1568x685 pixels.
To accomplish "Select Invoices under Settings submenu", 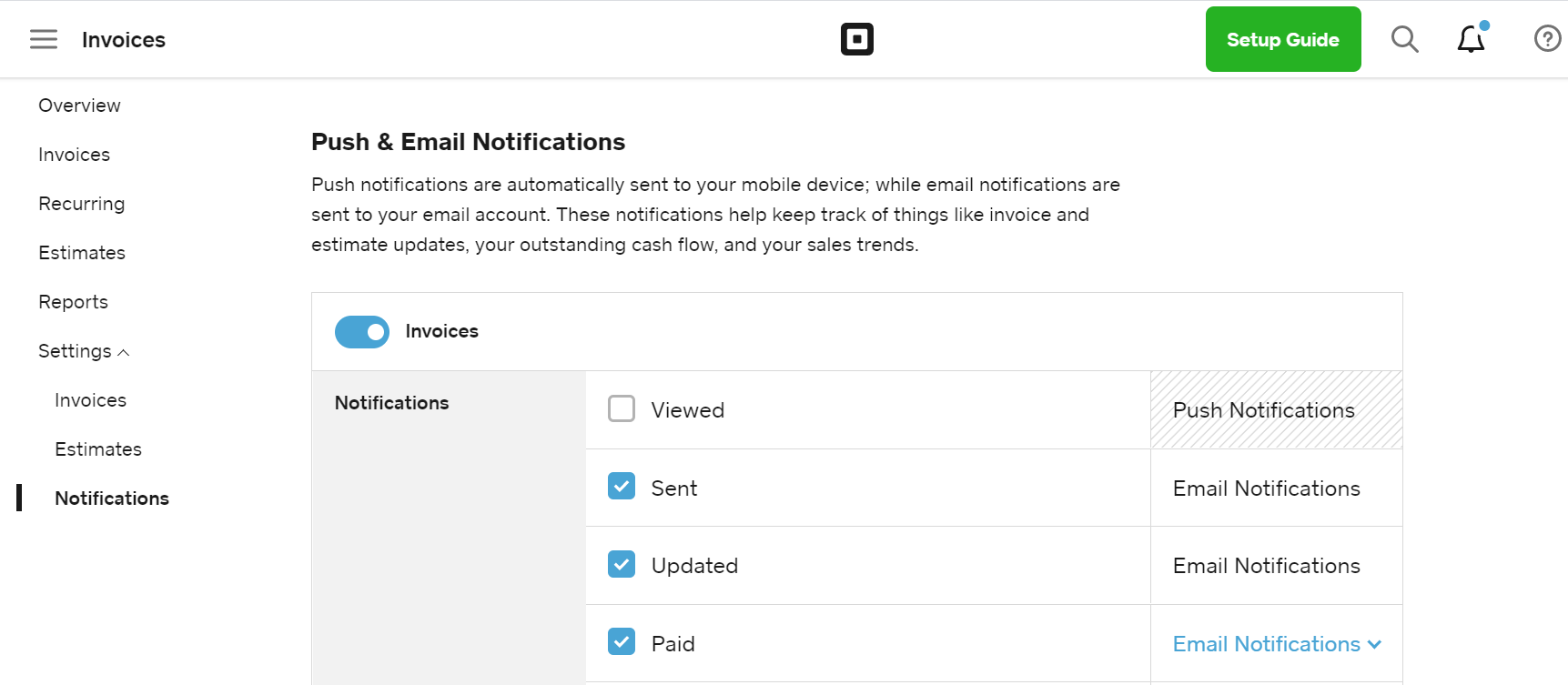I will click(x=90, y=400).
